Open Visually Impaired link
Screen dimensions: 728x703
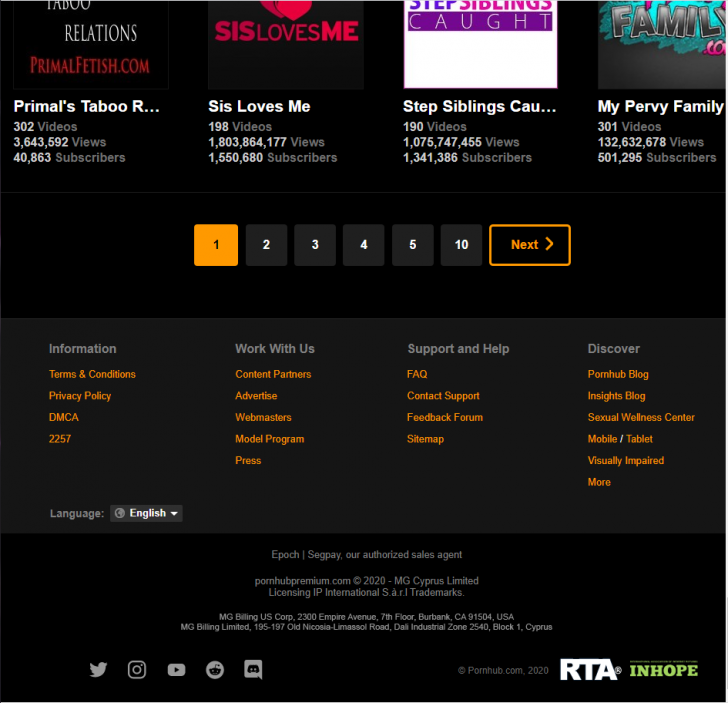click(x=625, y=460)
